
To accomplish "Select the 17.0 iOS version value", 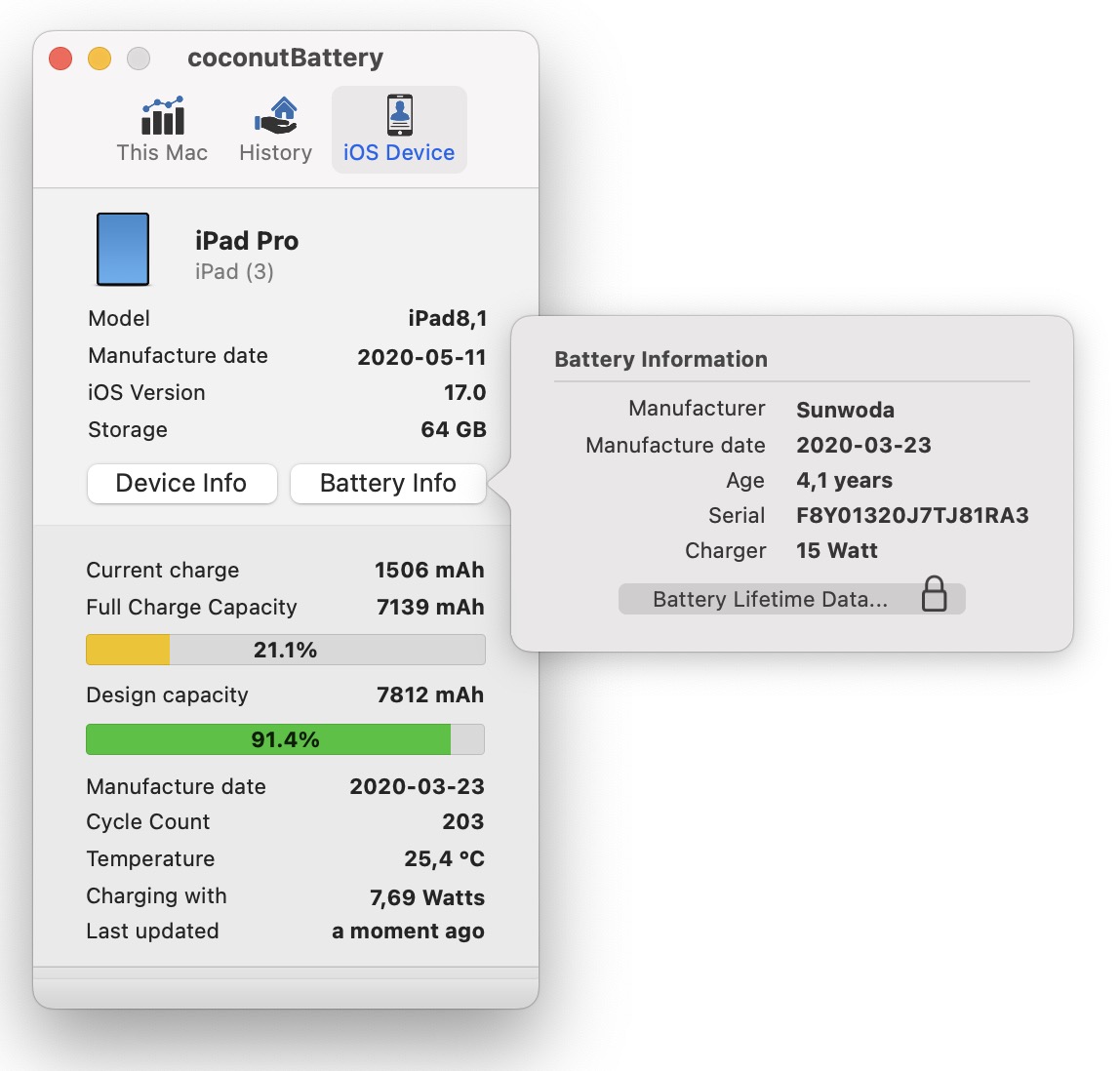I will [x=465, y=393].
